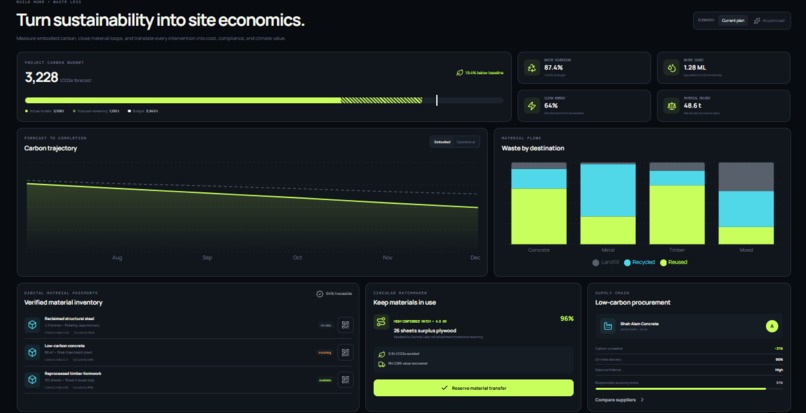Click the chevron next to Compare suppliers
806x413 pixels.
pos(642,400)
